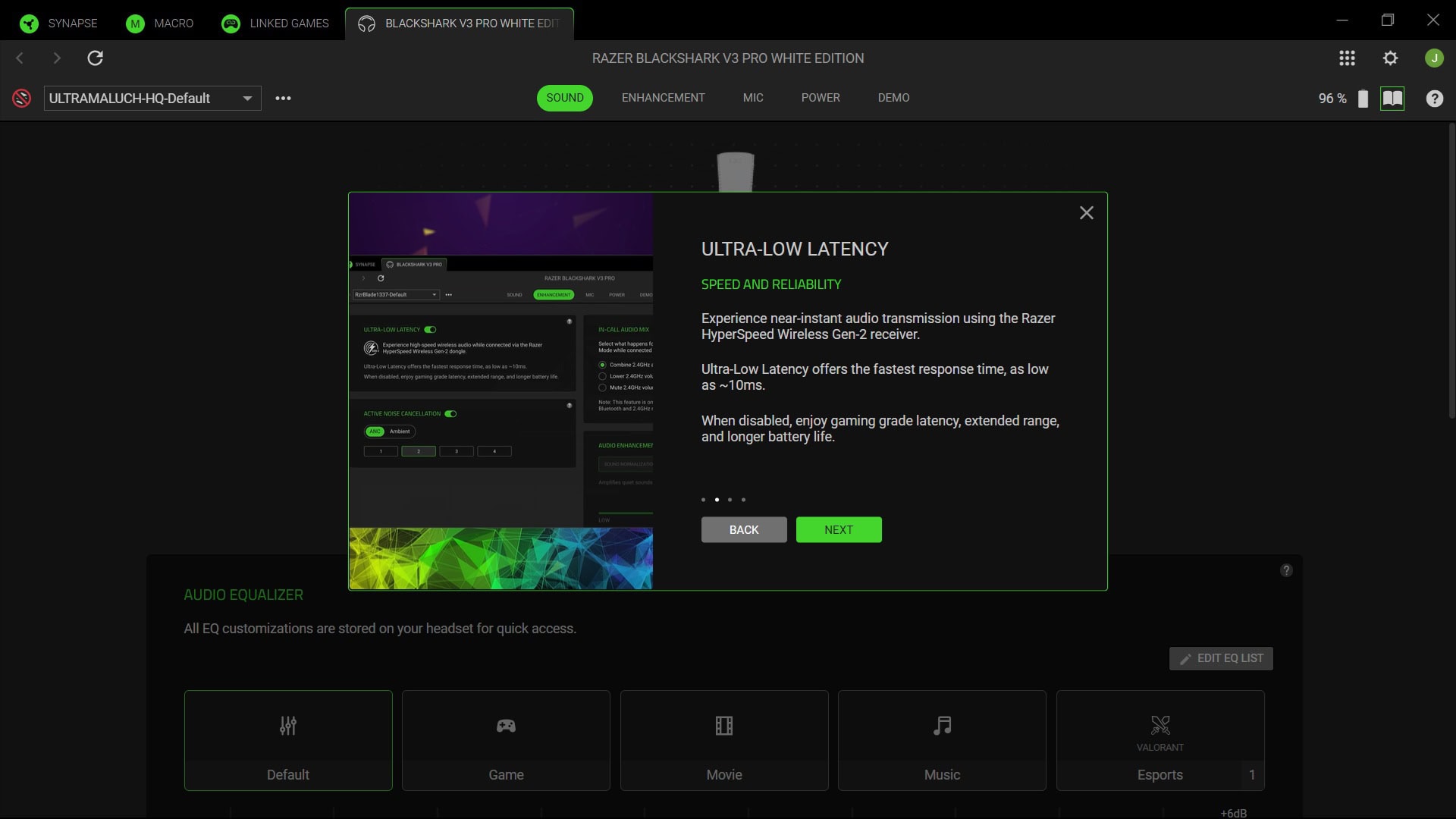Click the battery level icon
The height and width of the screenshot is (819, 1456).
point(1363,99)
